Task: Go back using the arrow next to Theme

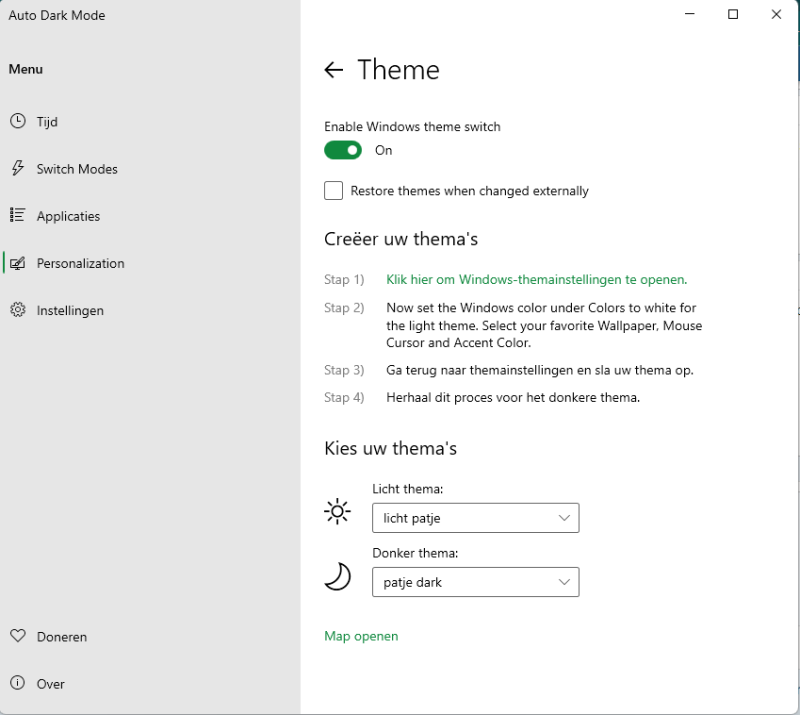Action: click(x=334, y=70)
